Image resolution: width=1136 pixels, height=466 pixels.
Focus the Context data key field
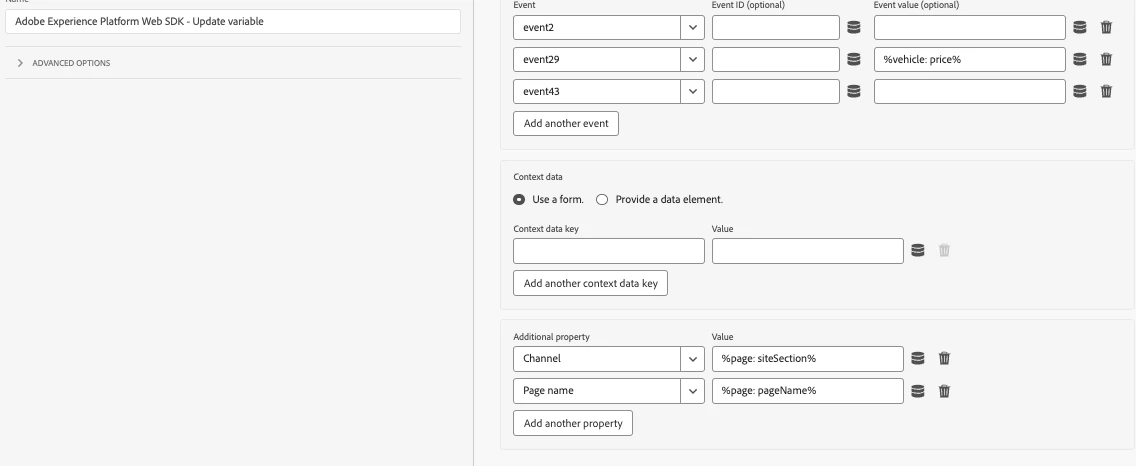[x=609, y=251]
